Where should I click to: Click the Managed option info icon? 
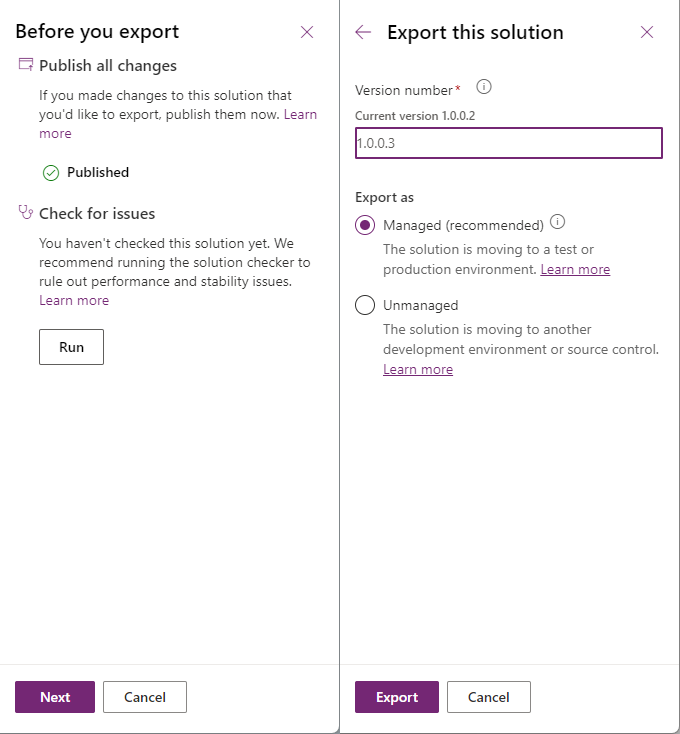tap(558, 222)
